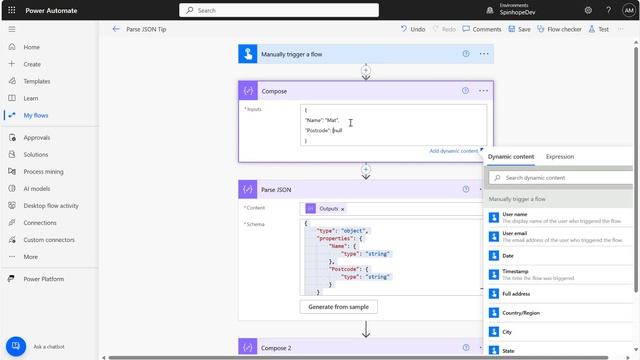Open Templates in the sidebar

tap(37, 81)
